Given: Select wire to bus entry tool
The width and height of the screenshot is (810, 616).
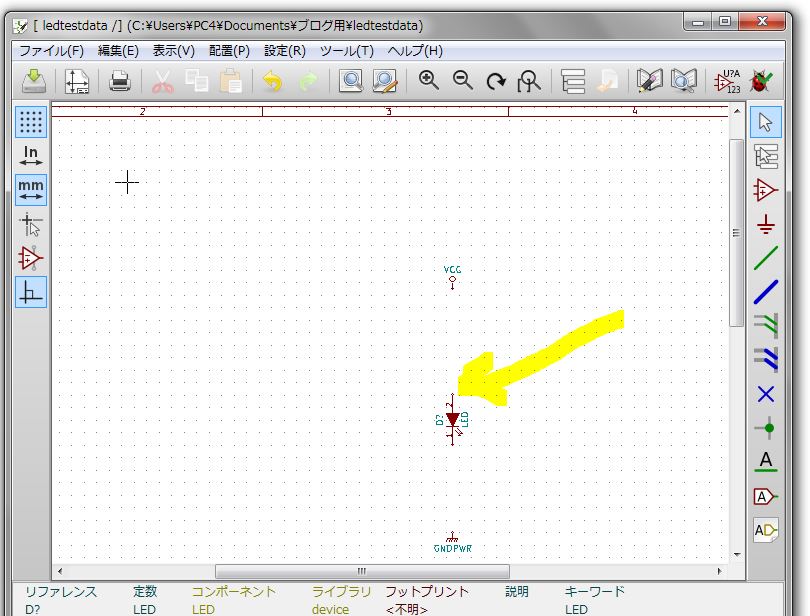Looking at the screenshot, I should 766,326.
